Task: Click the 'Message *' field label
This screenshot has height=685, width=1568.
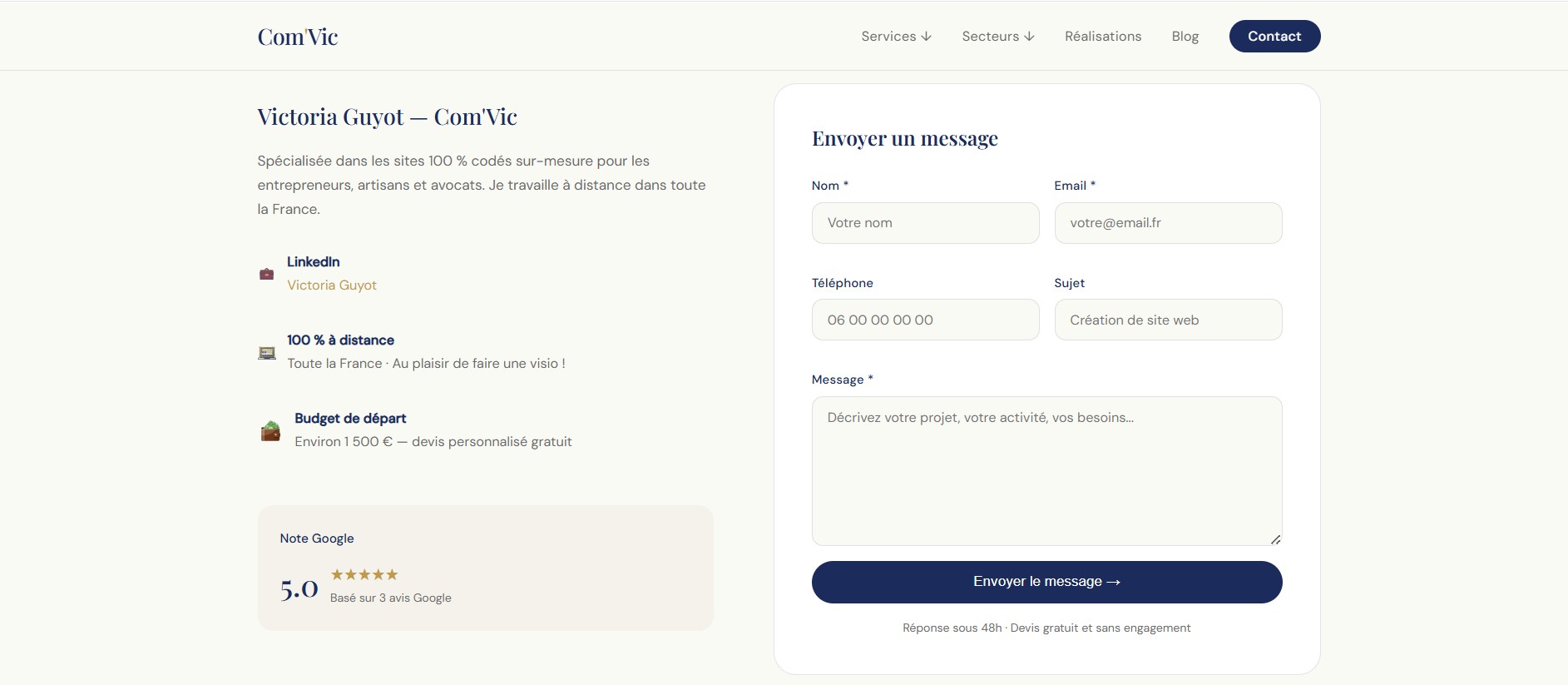Action: [843, 380]
